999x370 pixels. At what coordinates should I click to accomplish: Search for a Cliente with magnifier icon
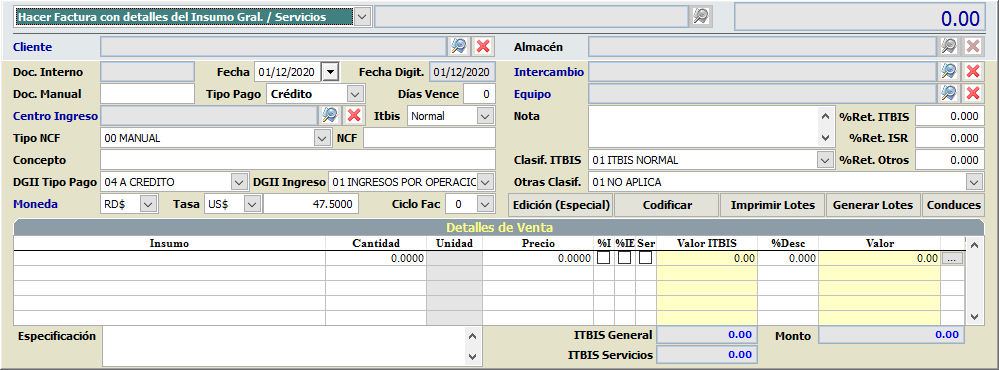458,46
